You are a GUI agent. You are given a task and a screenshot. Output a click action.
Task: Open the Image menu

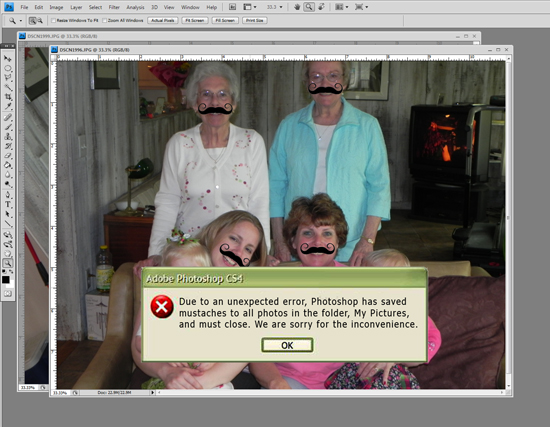coord(56,7)
